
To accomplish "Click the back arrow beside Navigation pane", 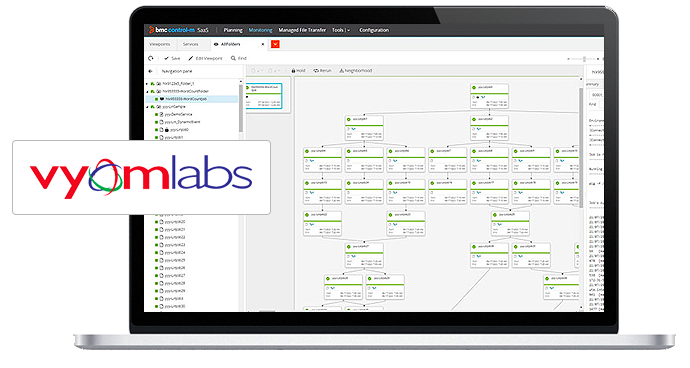I will coord(150,71).
